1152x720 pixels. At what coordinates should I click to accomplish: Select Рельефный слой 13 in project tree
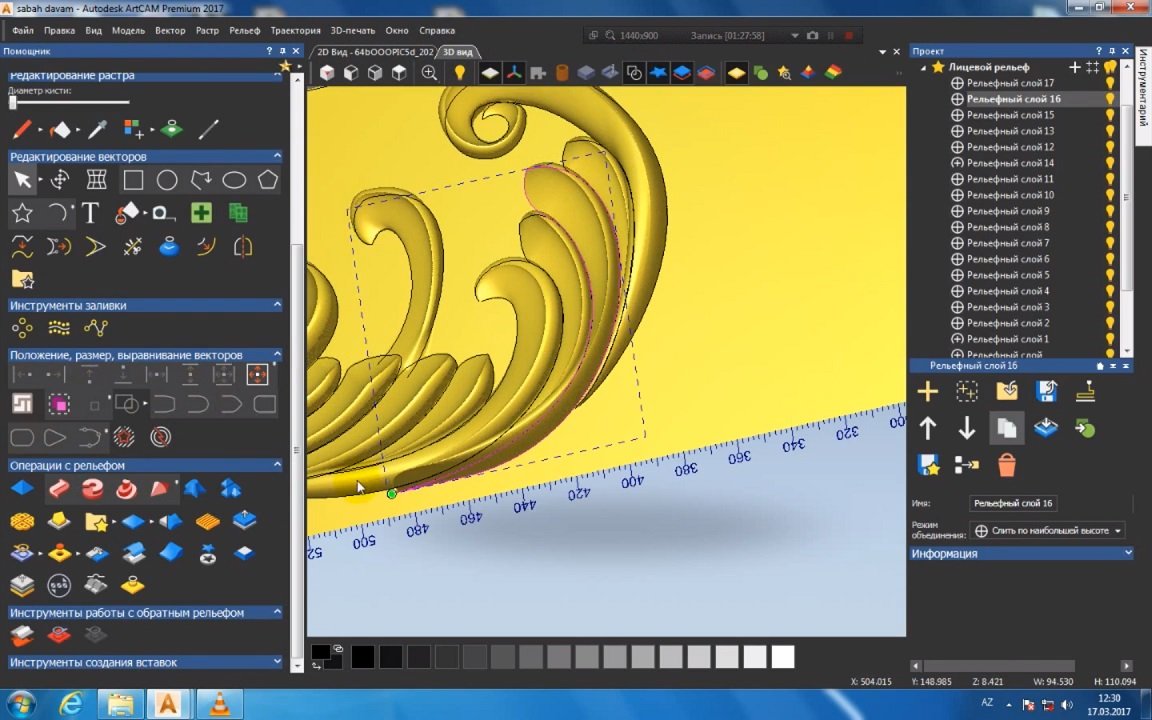coord(1010,131)
